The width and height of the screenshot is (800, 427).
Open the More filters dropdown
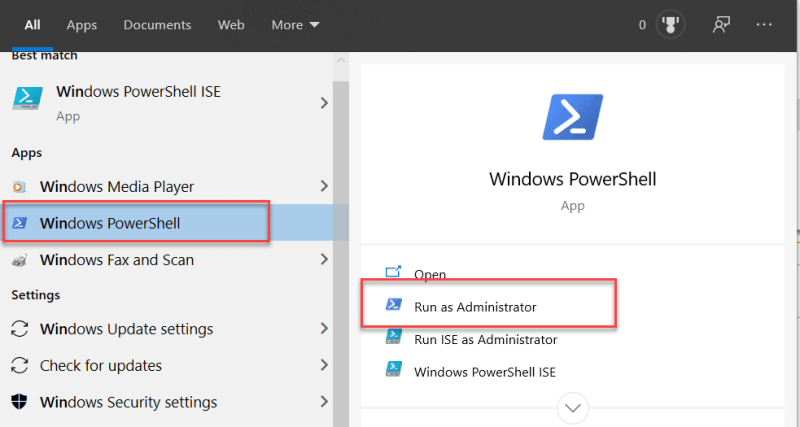[295, 25]
